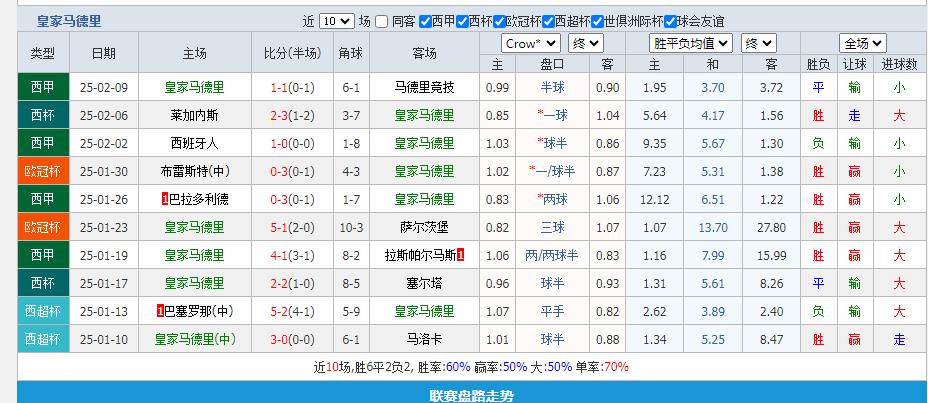Click the 半球 handicap in the 马德里竞技 row
The image size is (928, 403).
click(x=552, y=88)
